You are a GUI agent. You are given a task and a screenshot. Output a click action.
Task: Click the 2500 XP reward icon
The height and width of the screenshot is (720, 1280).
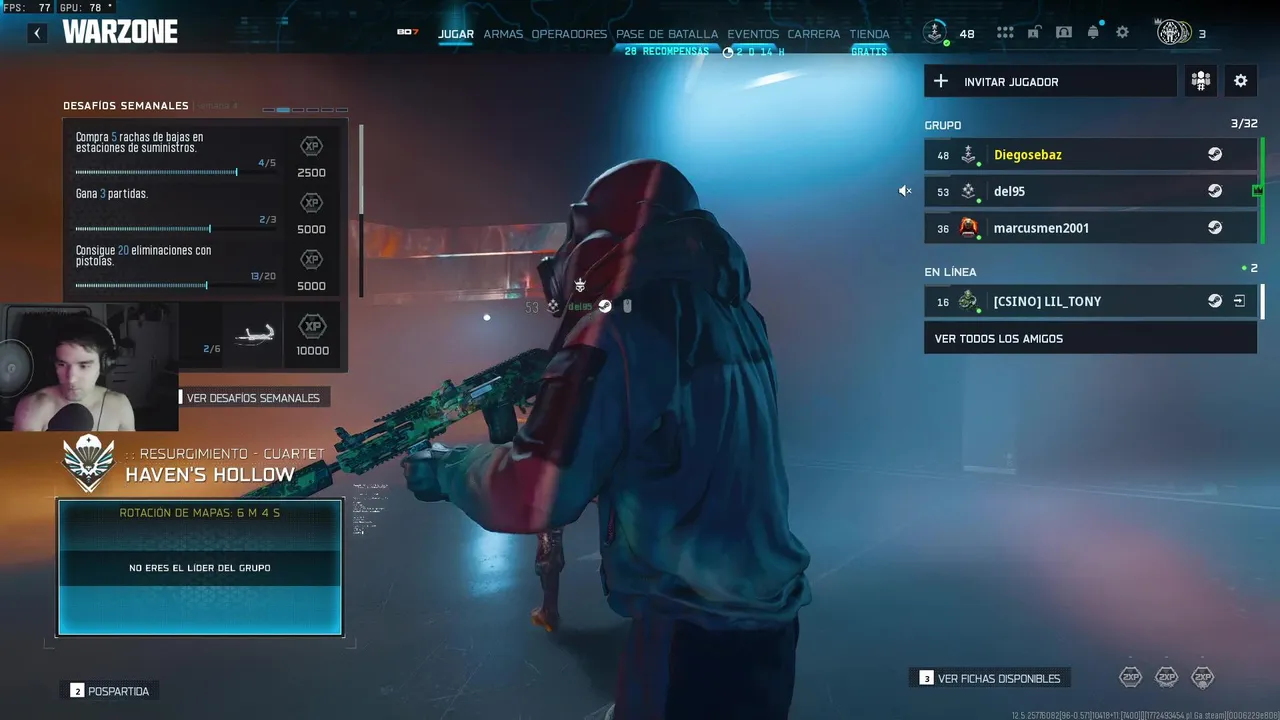(x=312, y=146)
